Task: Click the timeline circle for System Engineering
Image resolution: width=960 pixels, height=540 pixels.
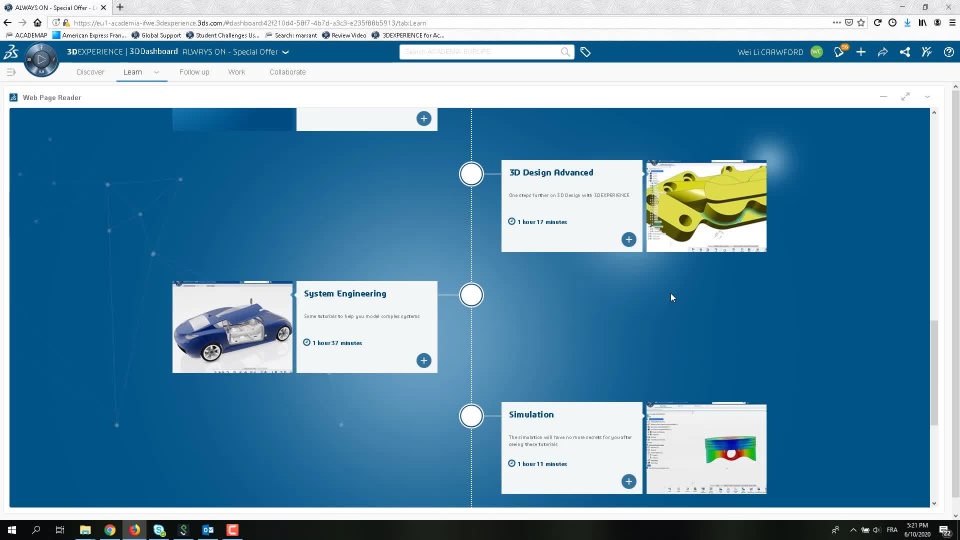Action: pyautogui.click(x=471, y=295)
